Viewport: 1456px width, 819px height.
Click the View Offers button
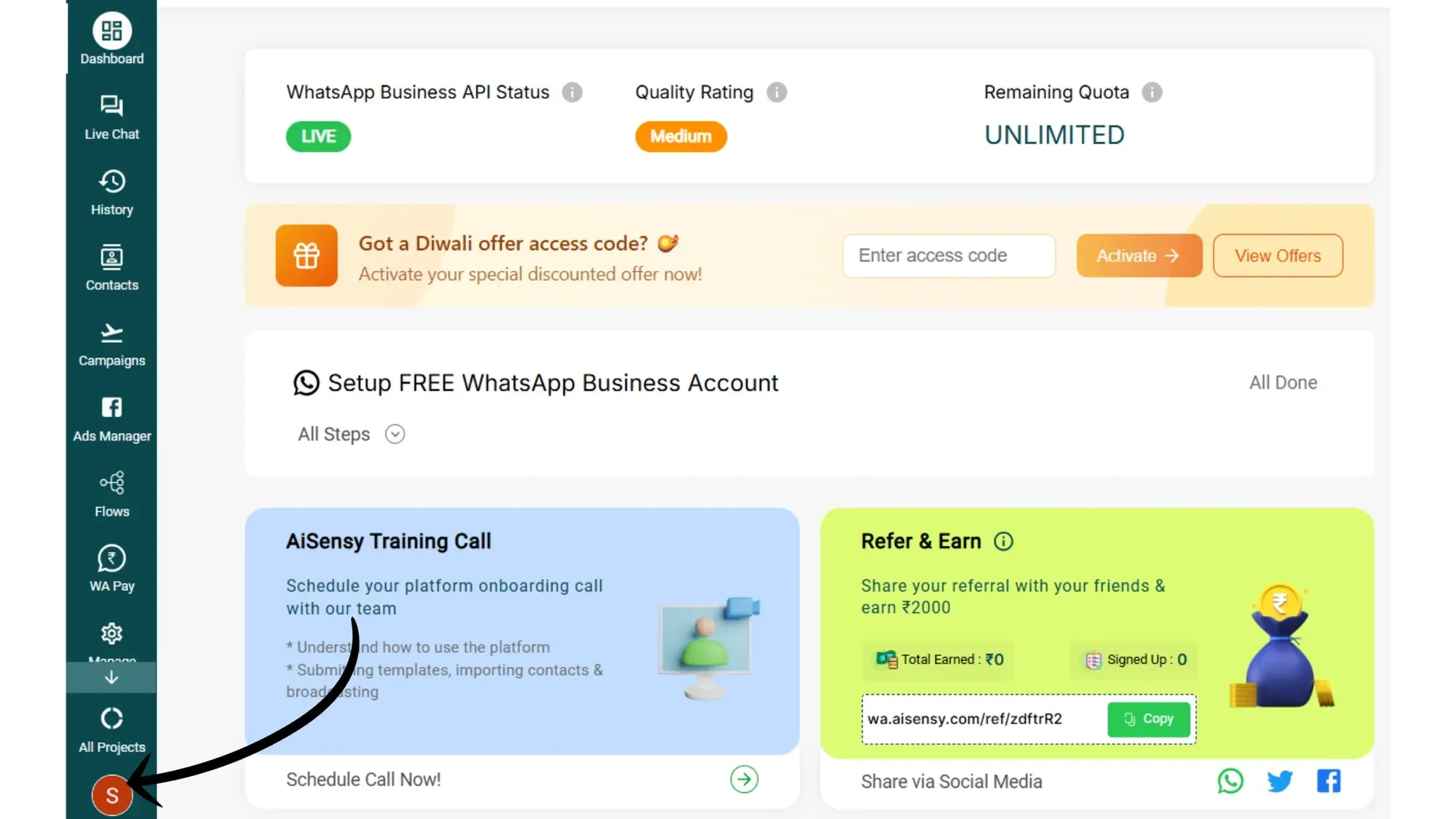pyautogui.click(x=1278, y=256)
